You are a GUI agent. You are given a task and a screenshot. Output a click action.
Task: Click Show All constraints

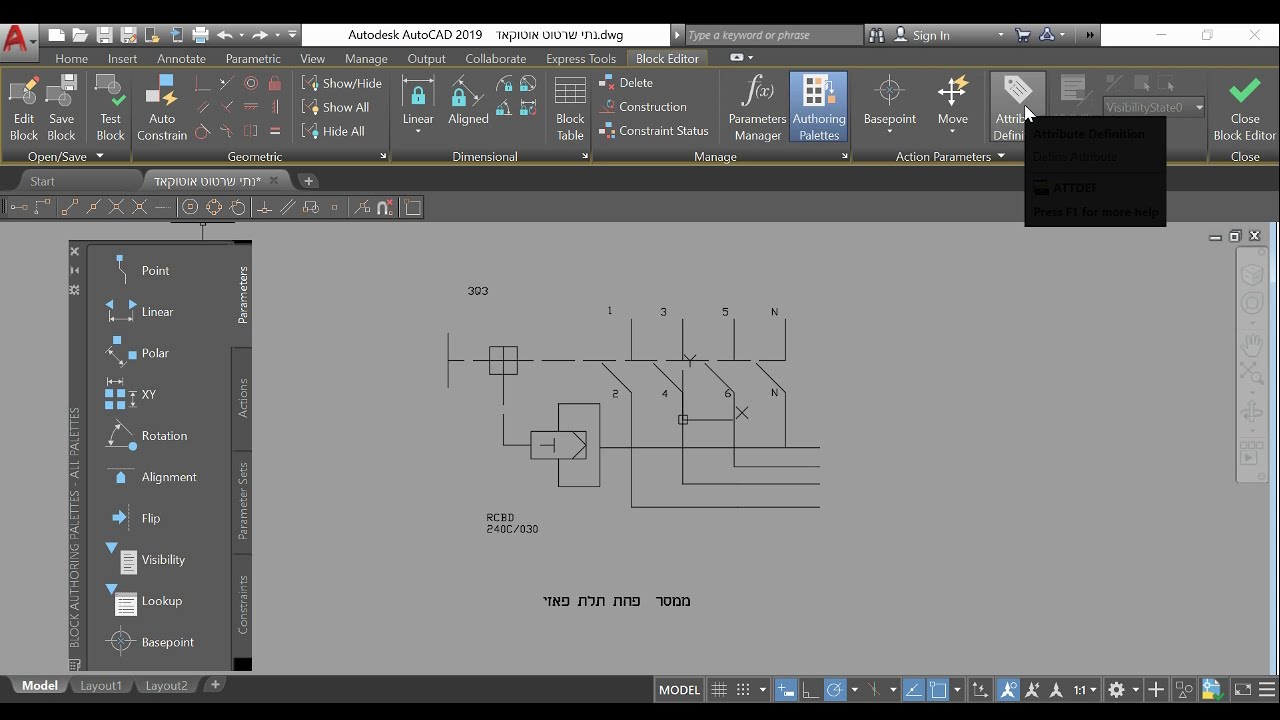tap(336, 107)
